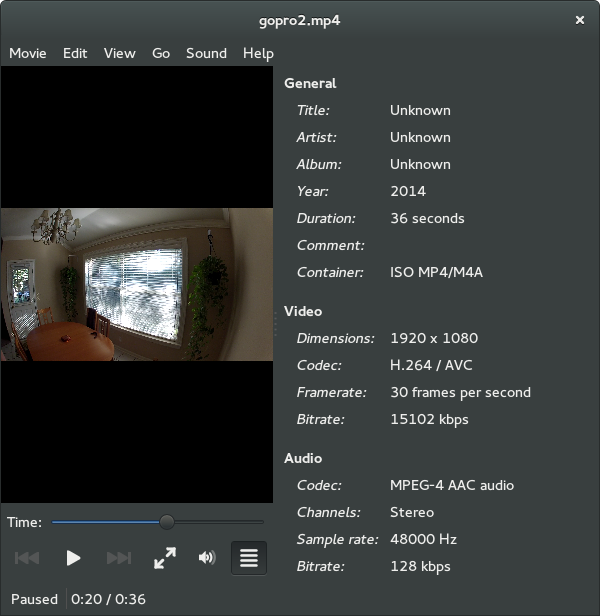Click the 'Video' section heading
Viewport: 600px width, 616px height.
click(x=303, y=311)
